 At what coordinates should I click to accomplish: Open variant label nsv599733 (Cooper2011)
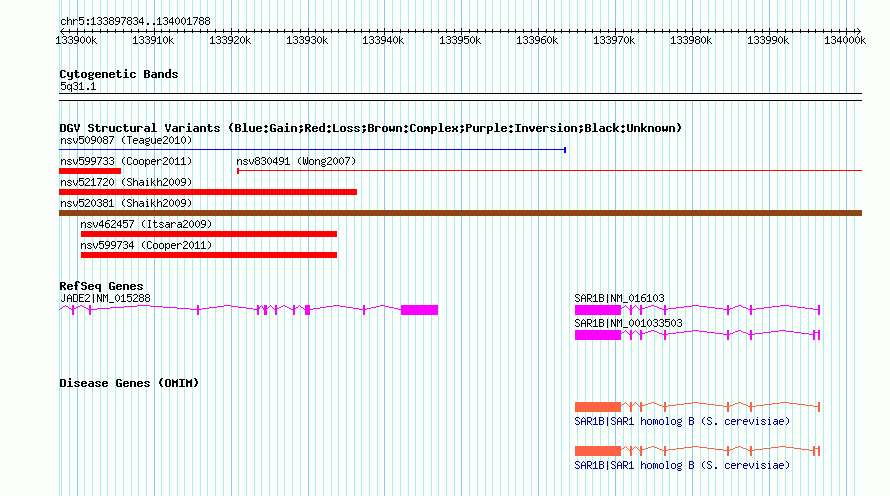126,161
